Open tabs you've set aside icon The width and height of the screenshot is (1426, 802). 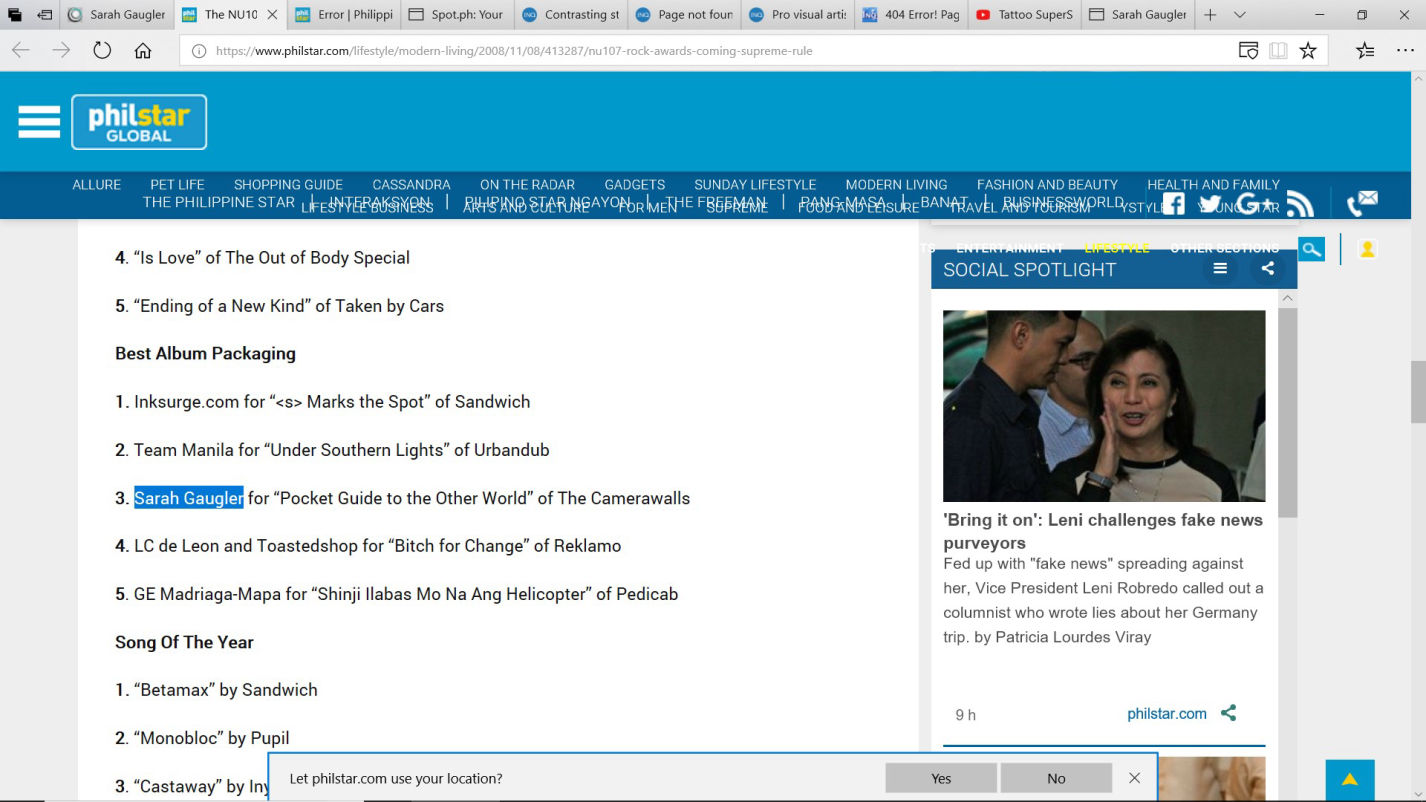click(x=15, y=15)
